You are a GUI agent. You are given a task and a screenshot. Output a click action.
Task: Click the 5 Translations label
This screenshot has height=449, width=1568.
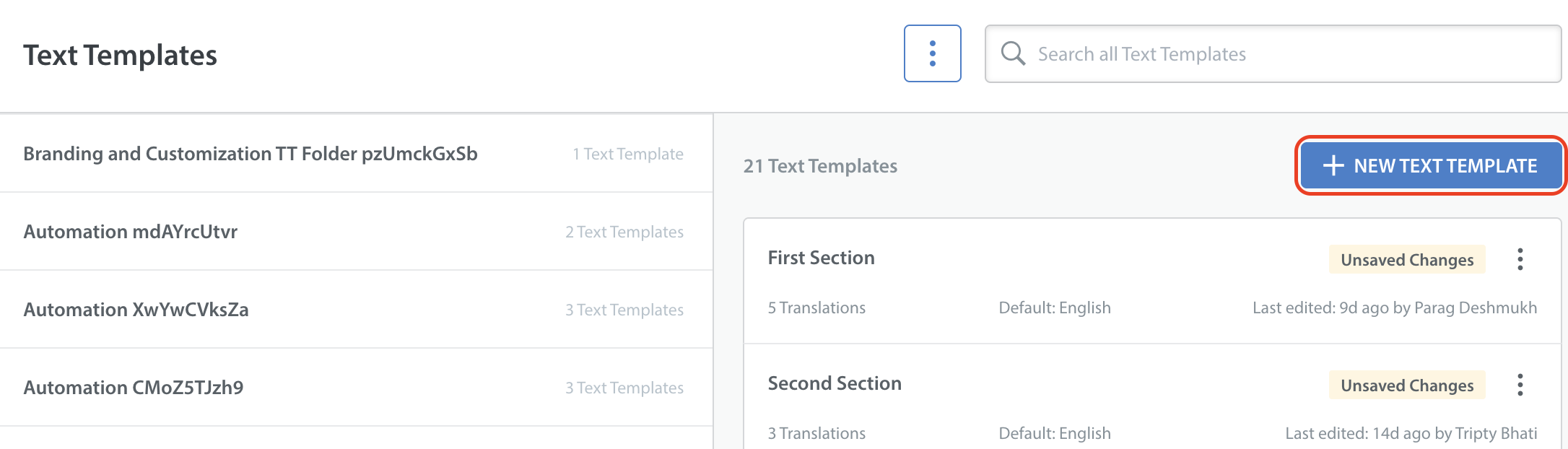816,308
